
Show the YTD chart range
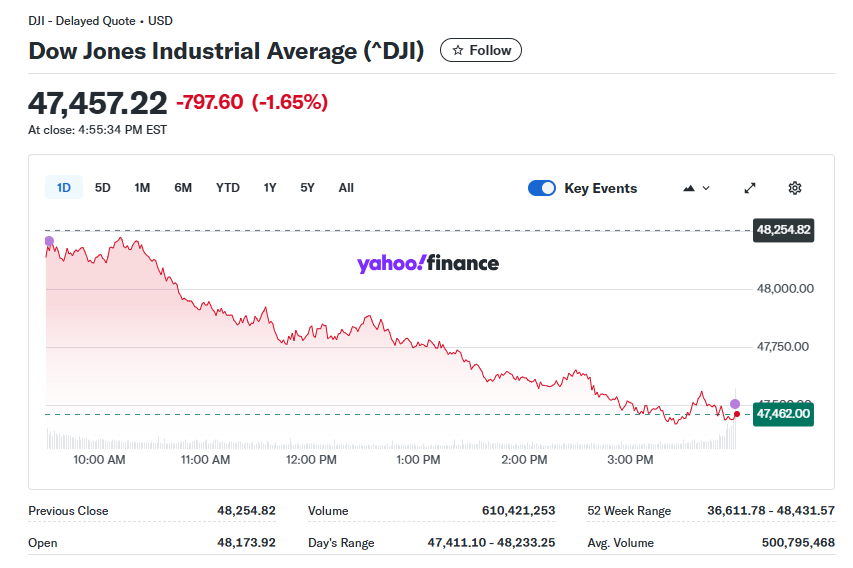coord(228,188)
